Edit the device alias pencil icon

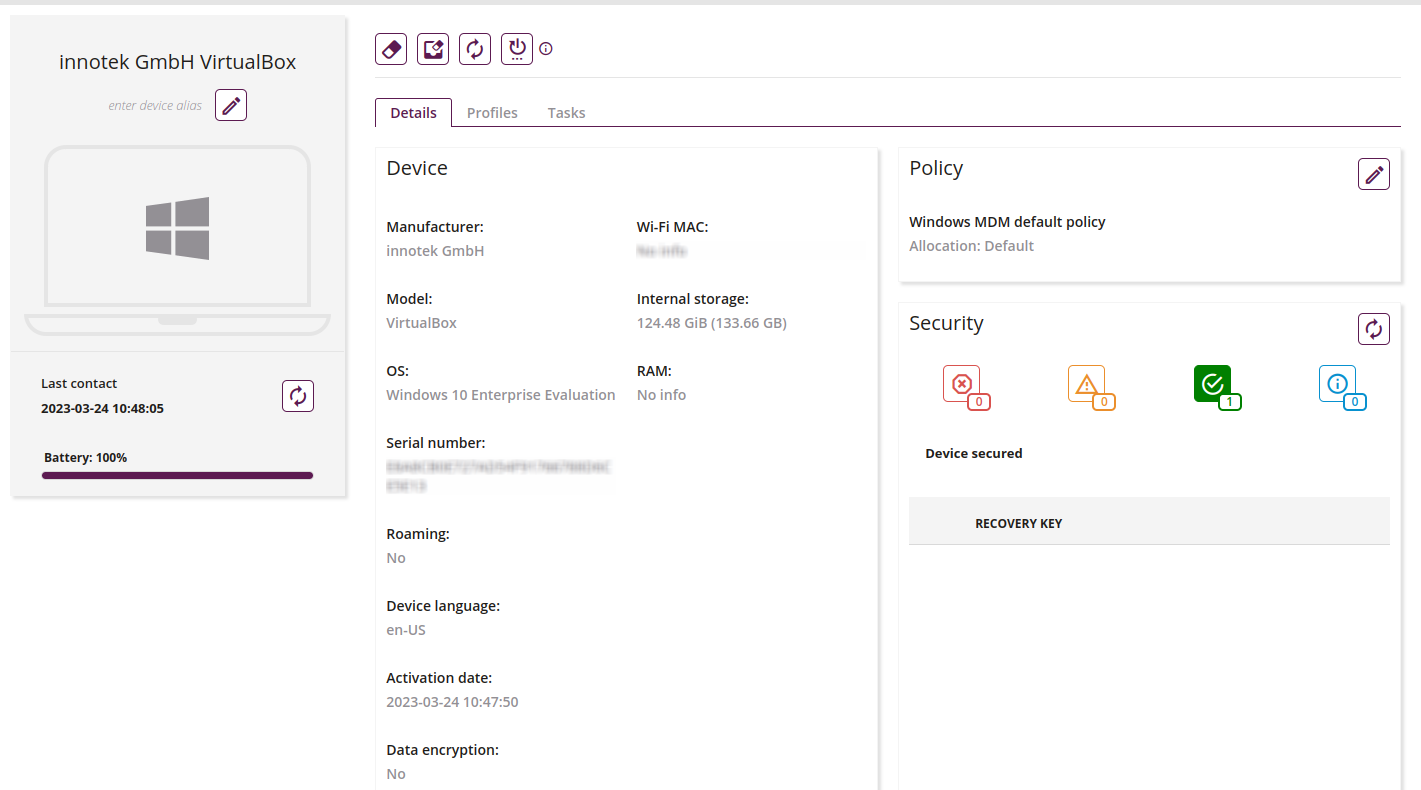(x=231, y=105)
